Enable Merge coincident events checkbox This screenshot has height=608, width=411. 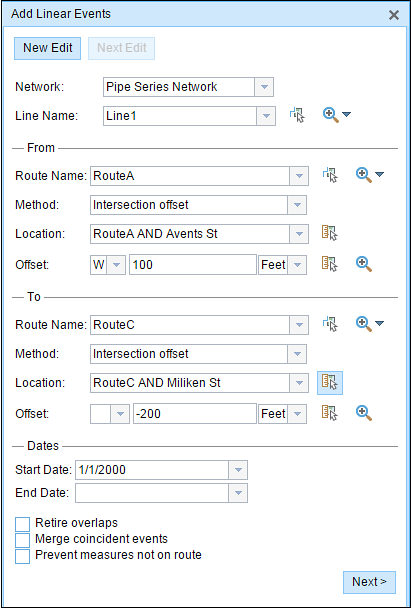coord(22,541)
